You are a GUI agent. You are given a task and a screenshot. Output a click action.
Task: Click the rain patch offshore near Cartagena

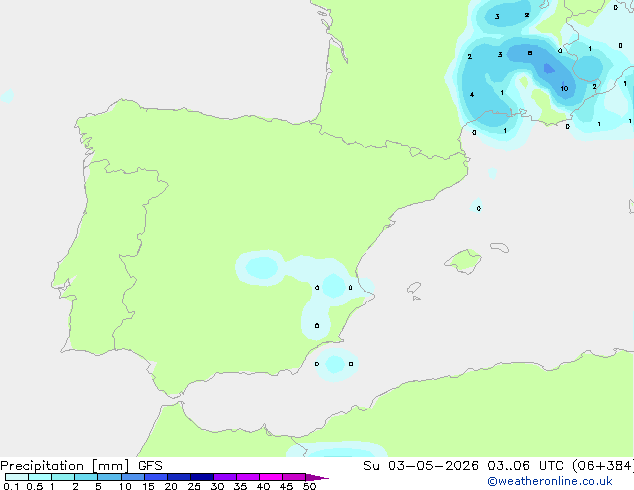pyautogui.click(x=335, y=364)
